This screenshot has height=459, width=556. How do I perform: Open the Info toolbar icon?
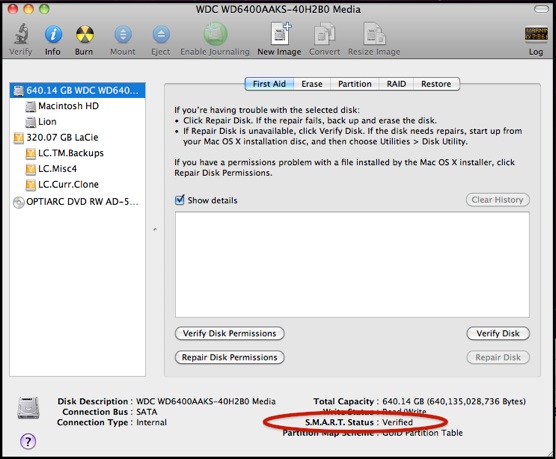point(53,34)
